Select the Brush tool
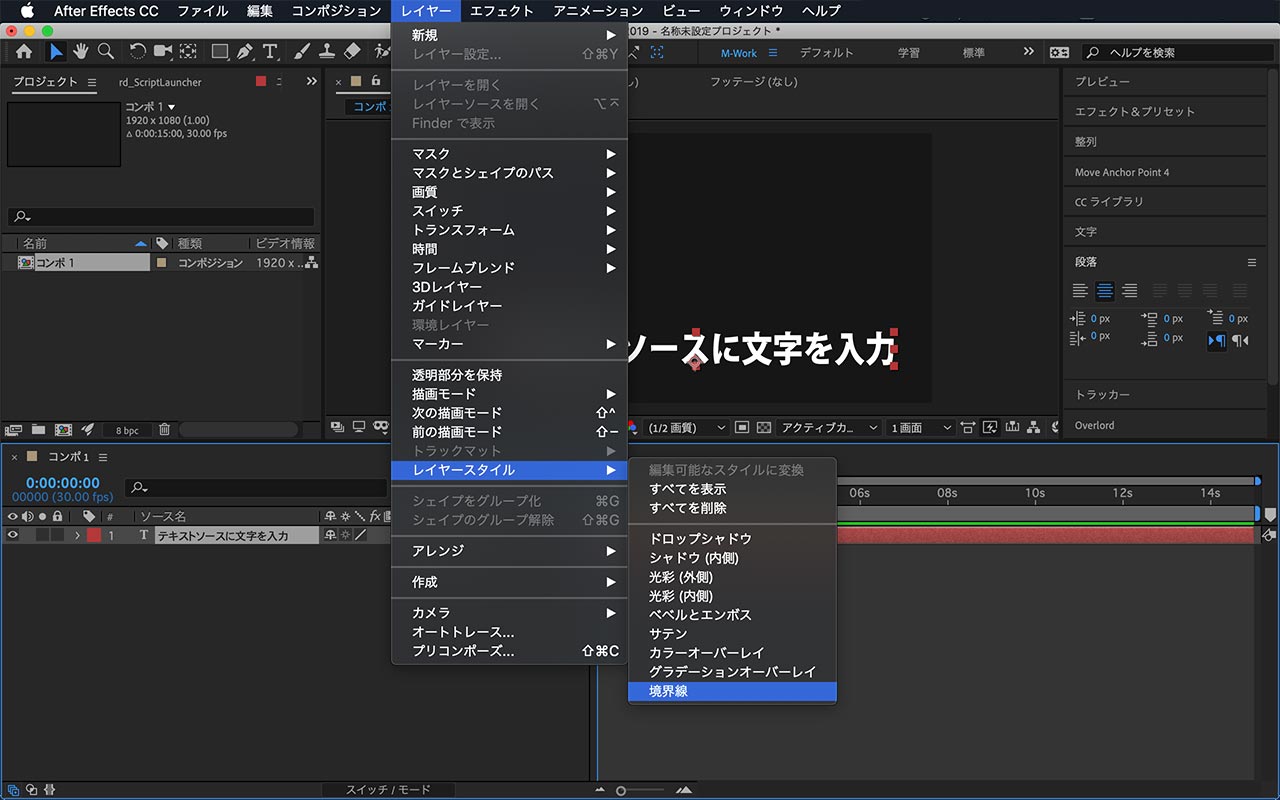 (302, 52)
